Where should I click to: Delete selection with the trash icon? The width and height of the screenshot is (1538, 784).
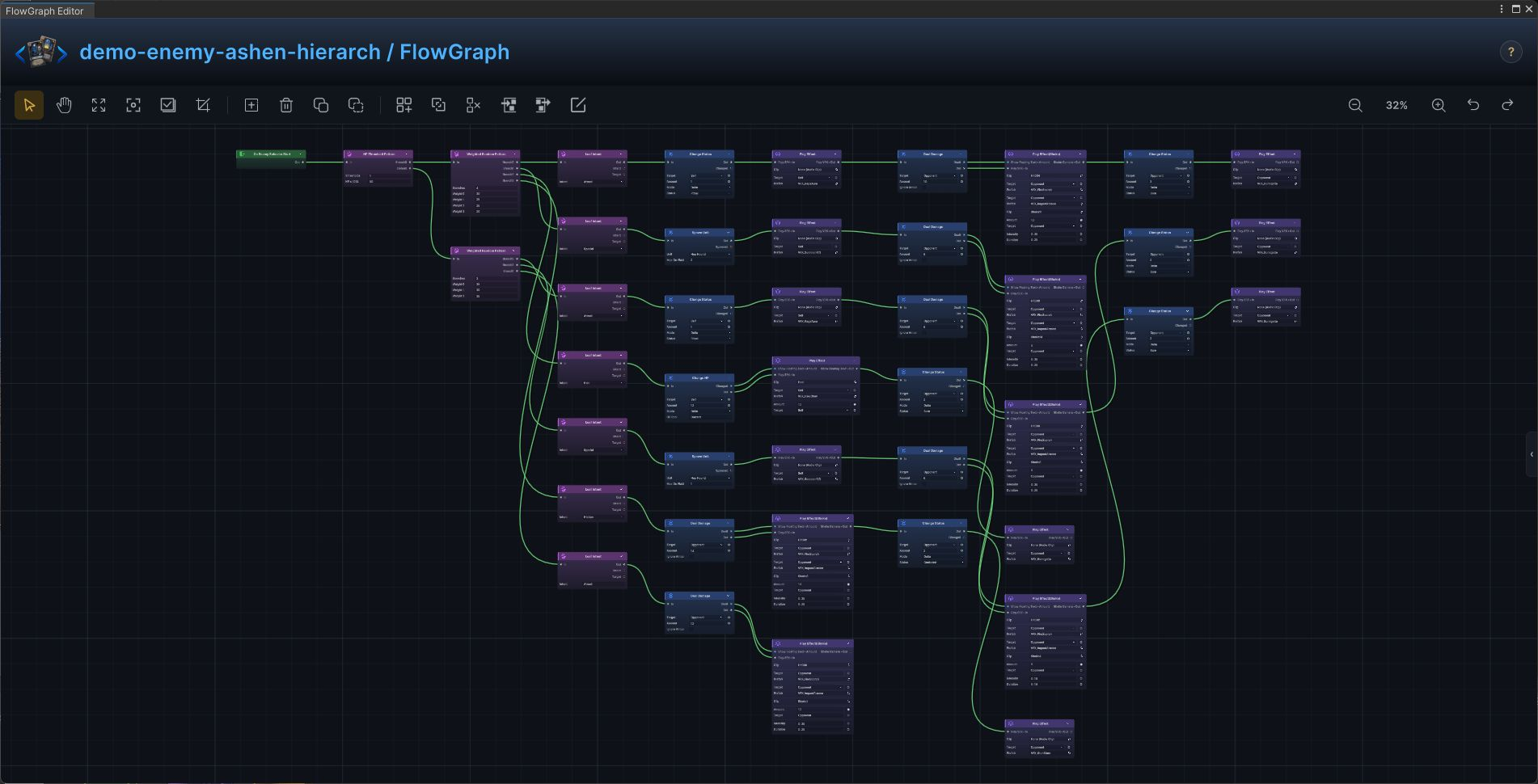point(286,105)
